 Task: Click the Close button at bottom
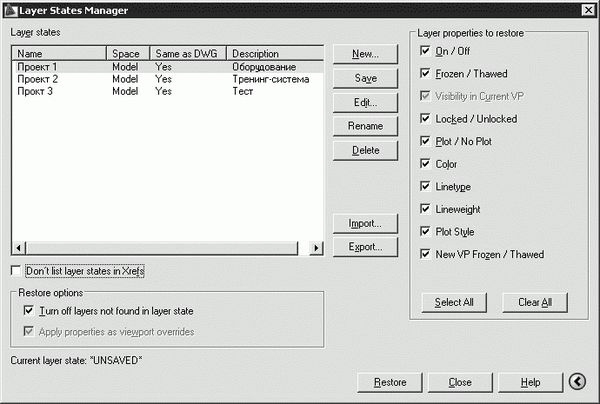pyautogui.click(x=460, y=383)
